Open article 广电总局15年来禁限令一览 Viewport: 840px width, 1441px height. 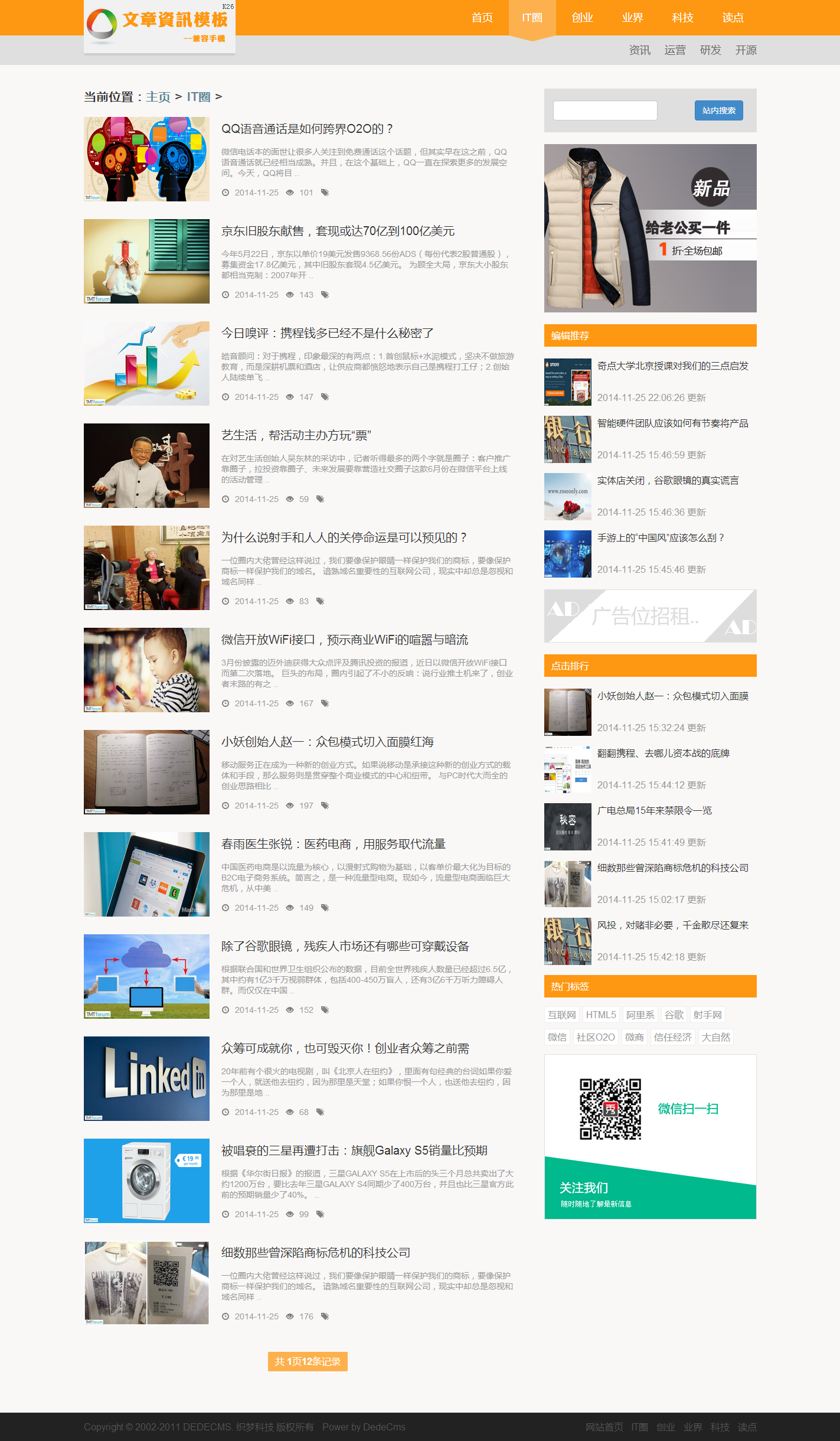tap(654, 810)
